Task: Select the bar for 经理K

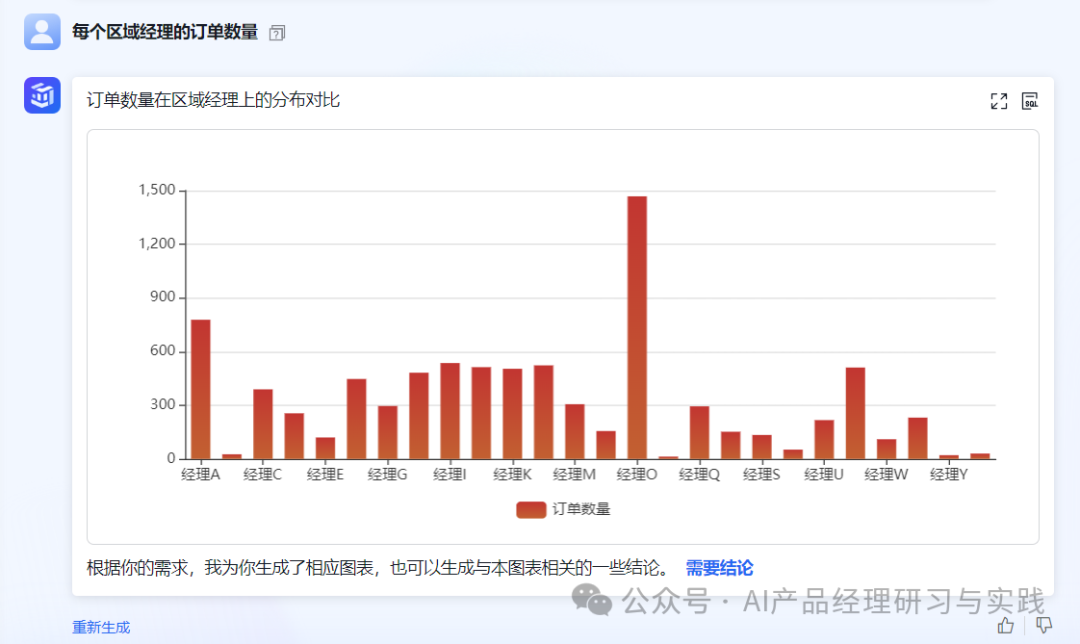Action: point(512,414)
